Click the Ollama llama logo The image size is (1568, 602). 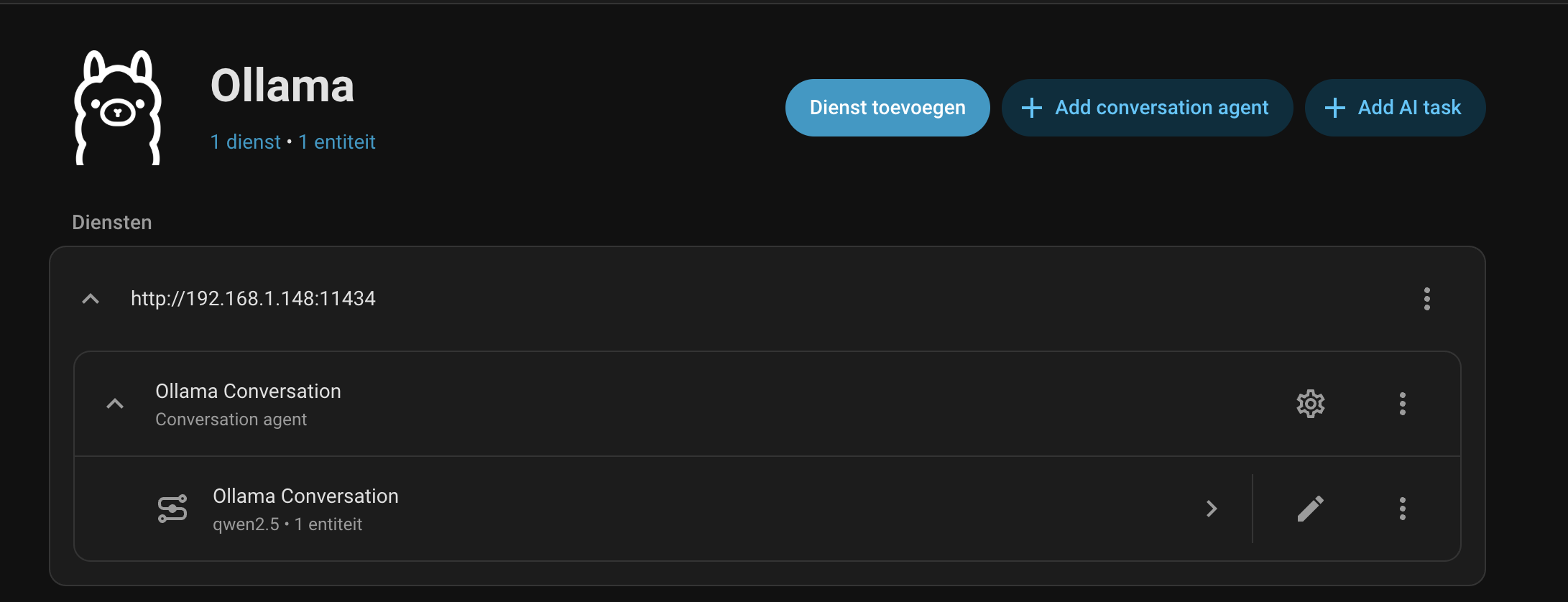[x=118, y=108]
